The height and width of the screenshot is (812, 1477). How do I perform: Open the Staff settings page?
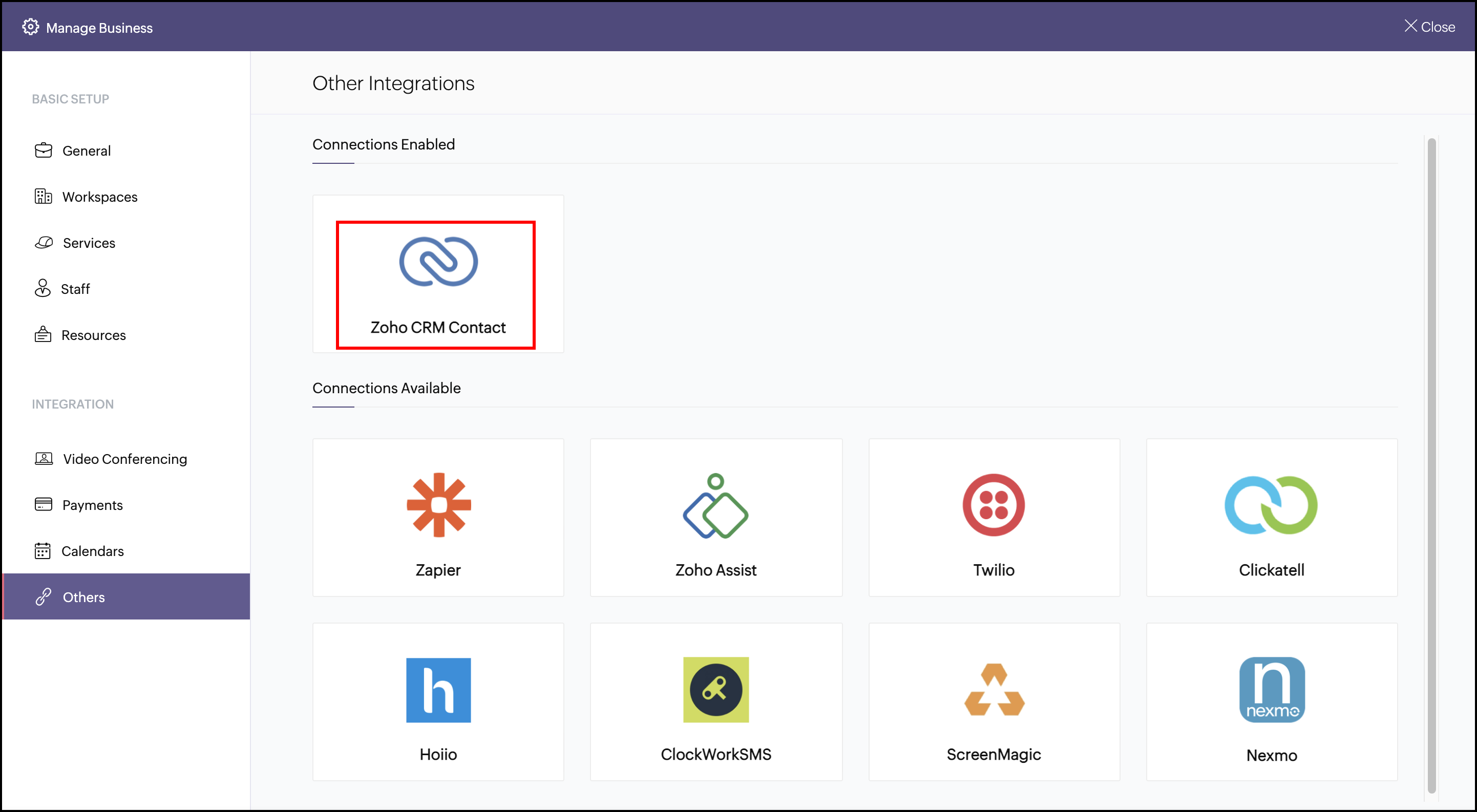pyautogui.click(x=75, y=289)
